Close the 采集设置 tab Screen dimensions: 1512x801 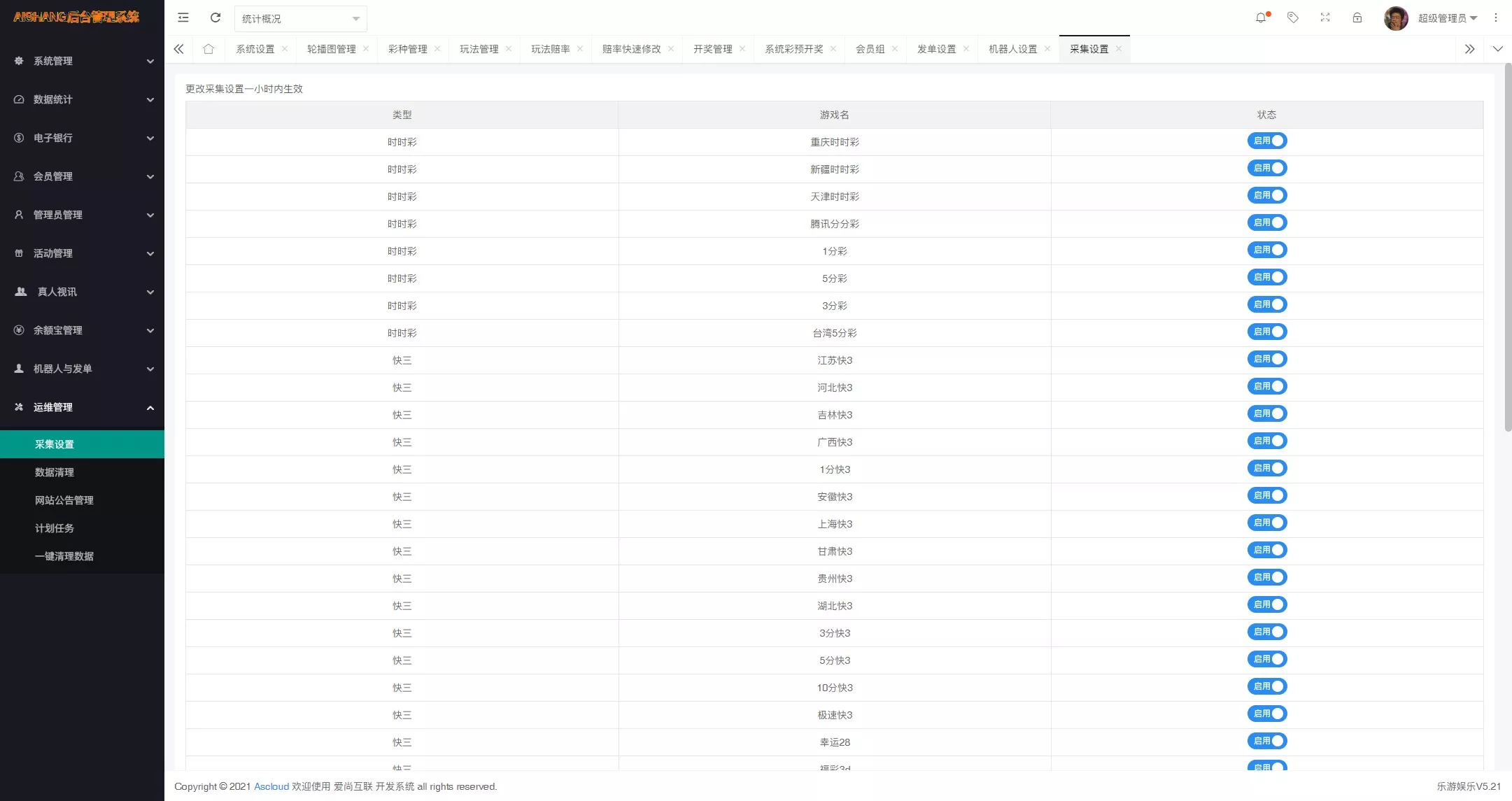click(x=1119, y=49)
